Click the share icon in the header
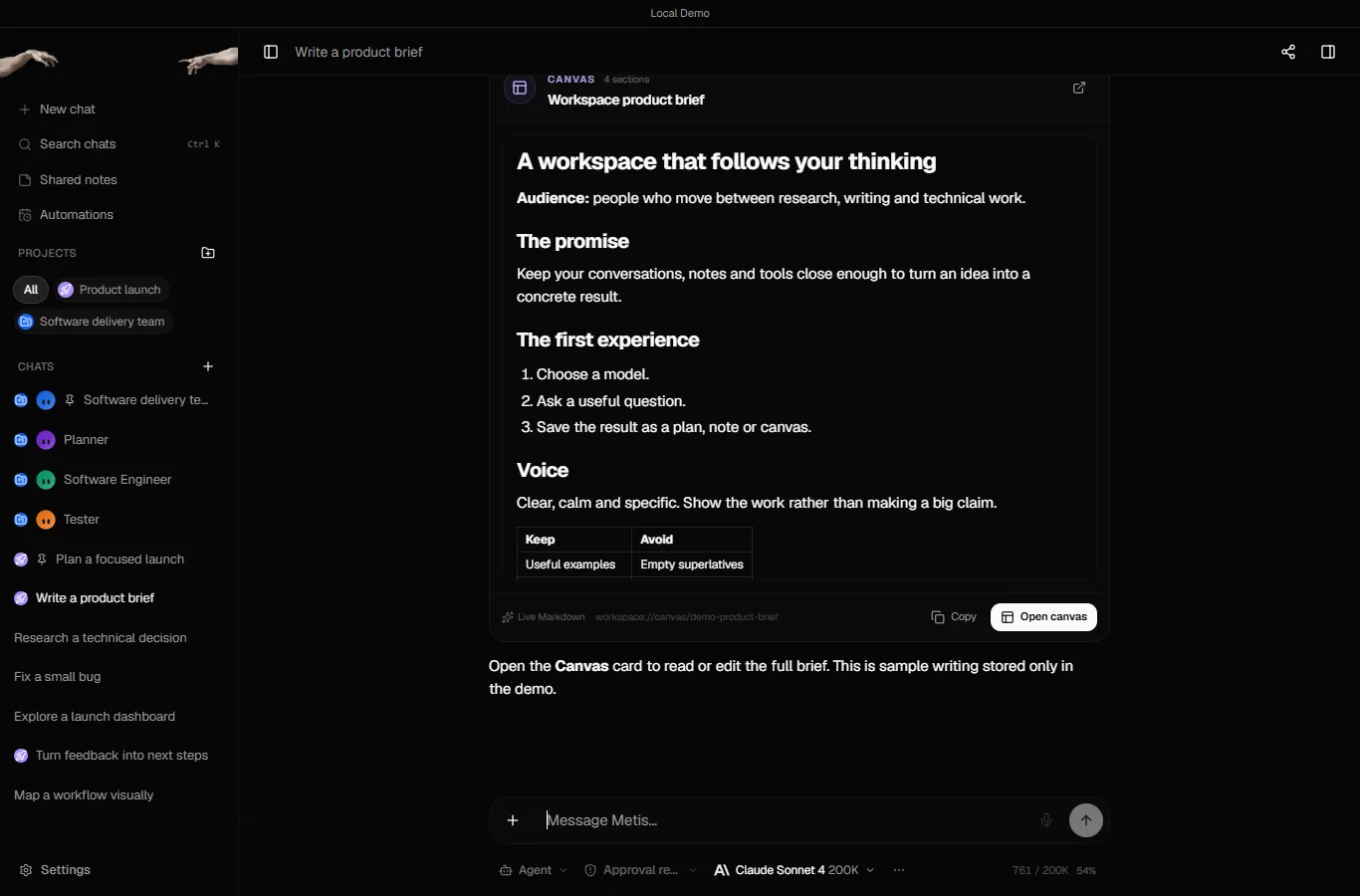This screenshot has width=1360, height=896. (x=1288, y=52)
